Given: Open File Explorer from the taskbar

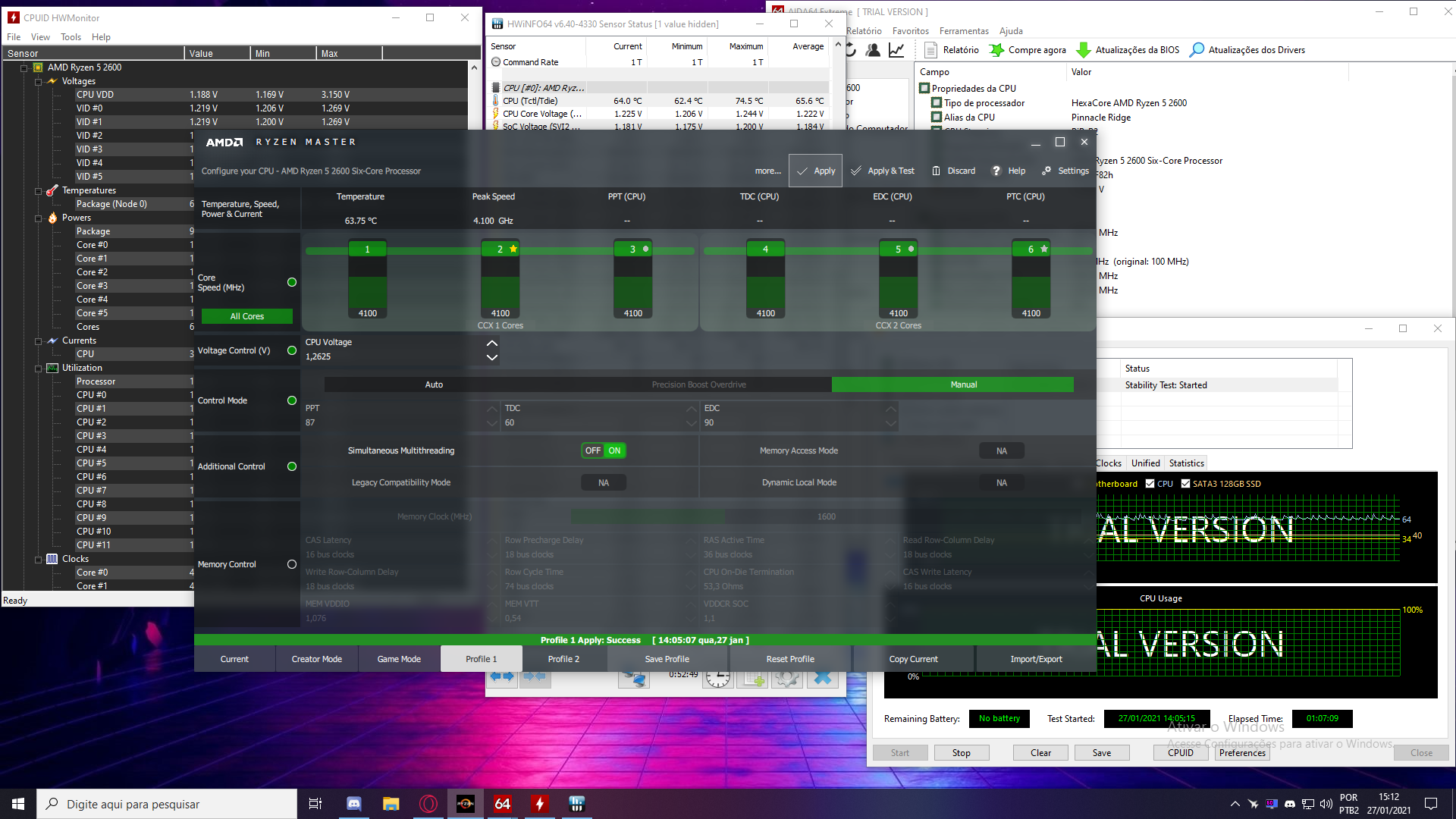Looking at the screenshot, I should point(391,804).
